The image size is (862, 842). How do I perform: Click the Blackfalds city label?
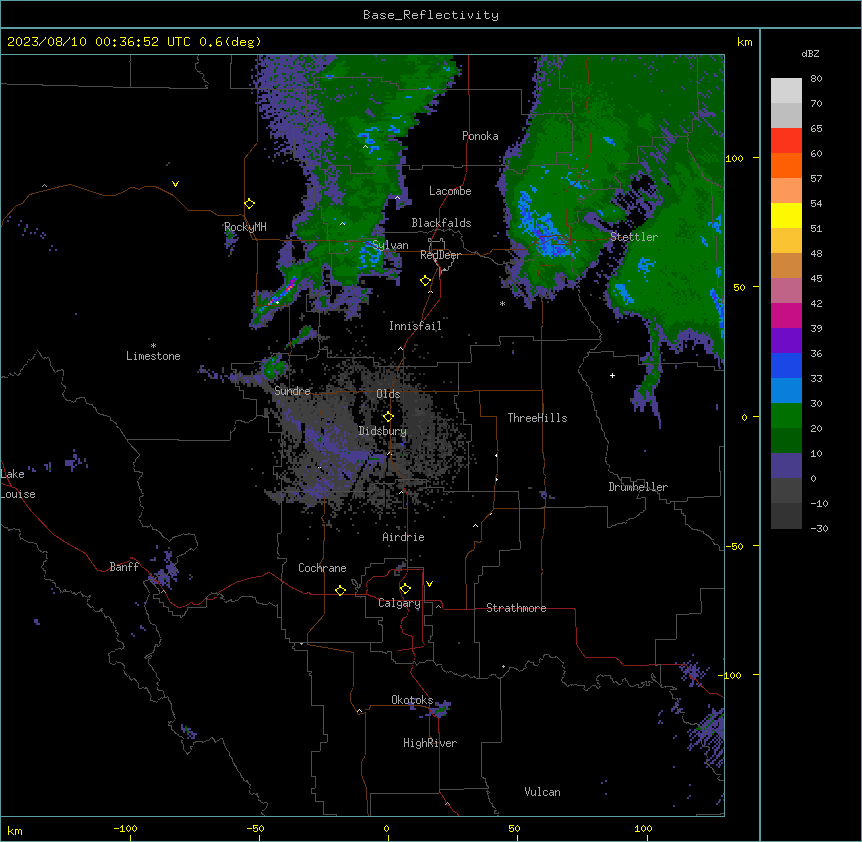(441, 223)
